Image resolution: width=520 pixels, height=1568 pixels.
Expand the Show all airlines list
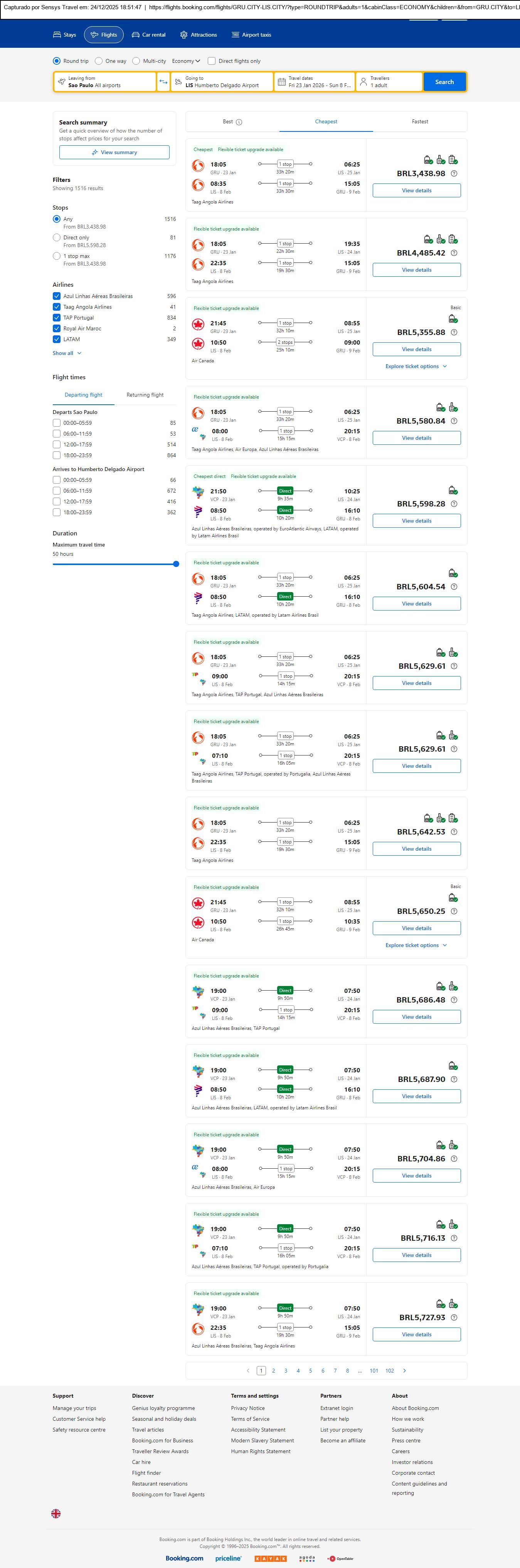[x=66, y=353]
